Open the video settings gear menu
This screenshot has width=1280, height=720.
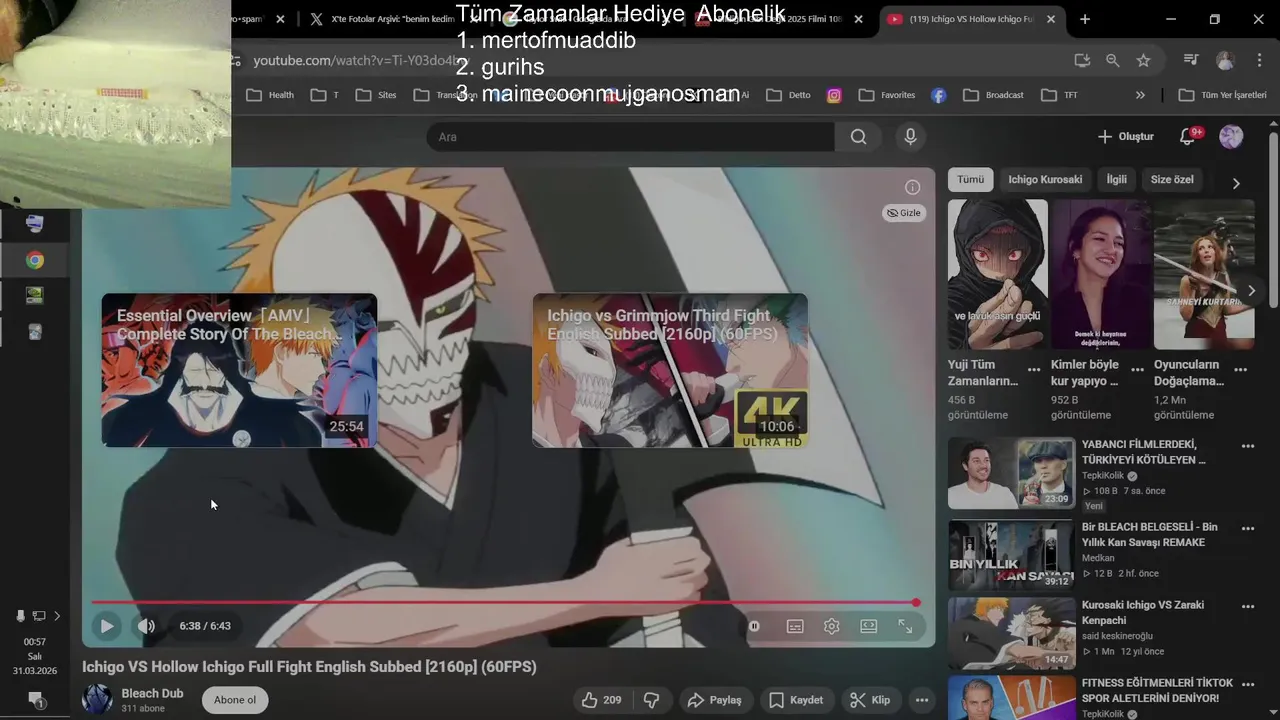(831, 626)
